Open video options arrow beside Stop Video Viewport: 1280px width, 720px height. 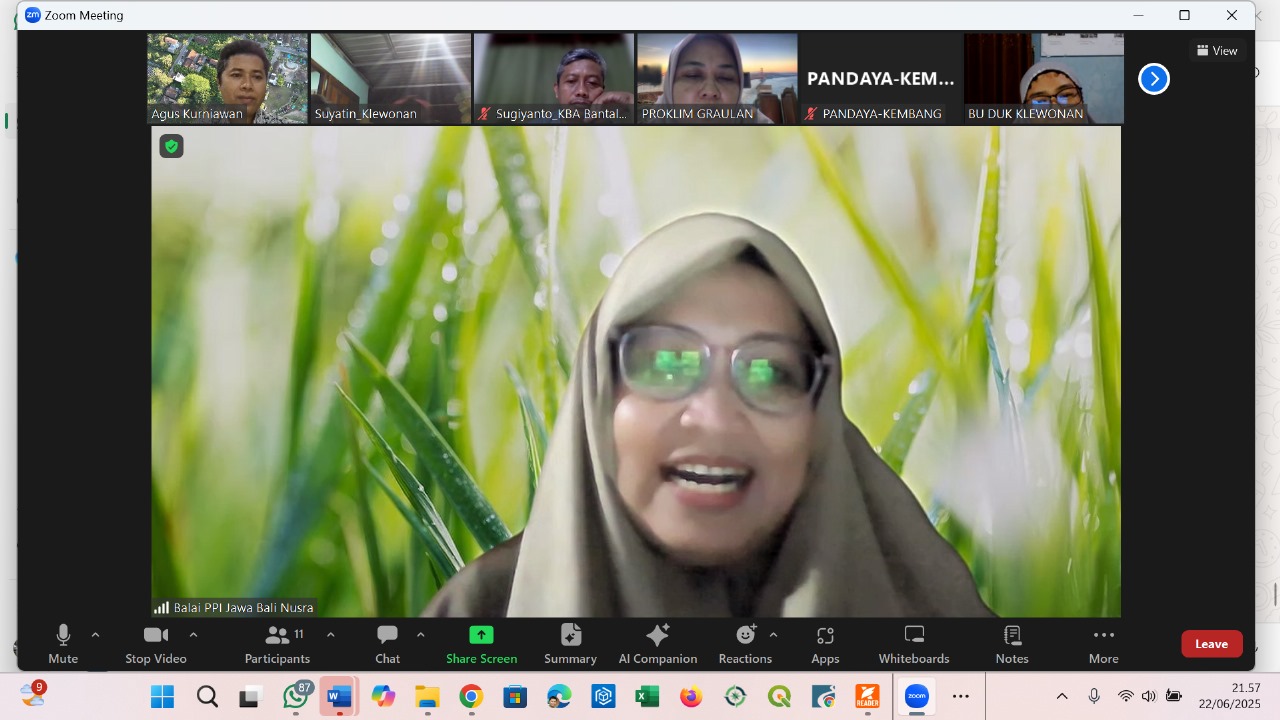(x=194, y=635)
